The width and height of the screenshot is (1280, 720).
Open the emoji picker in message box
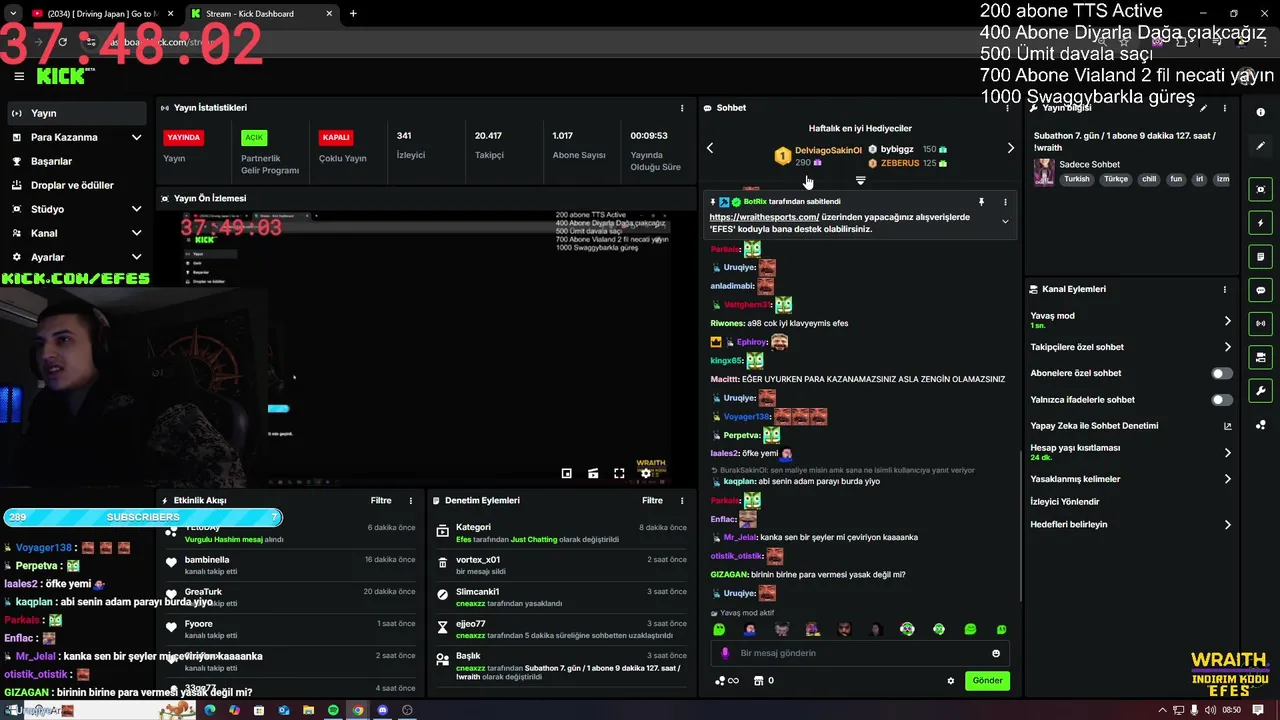coord(996,653)
